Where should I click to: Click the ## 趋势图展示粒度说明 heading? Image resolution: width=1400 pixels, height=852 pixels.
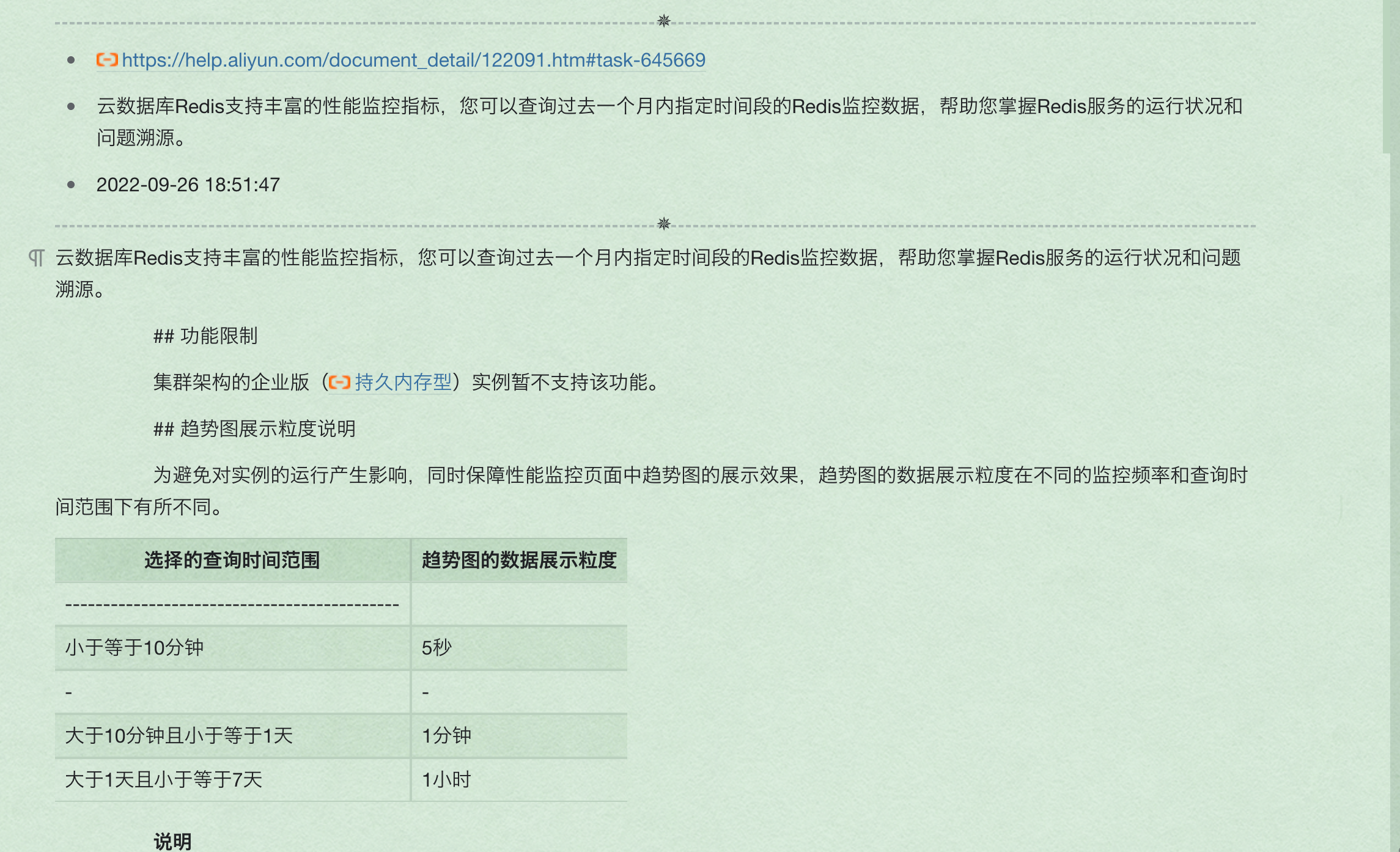[x=254, y=429]
